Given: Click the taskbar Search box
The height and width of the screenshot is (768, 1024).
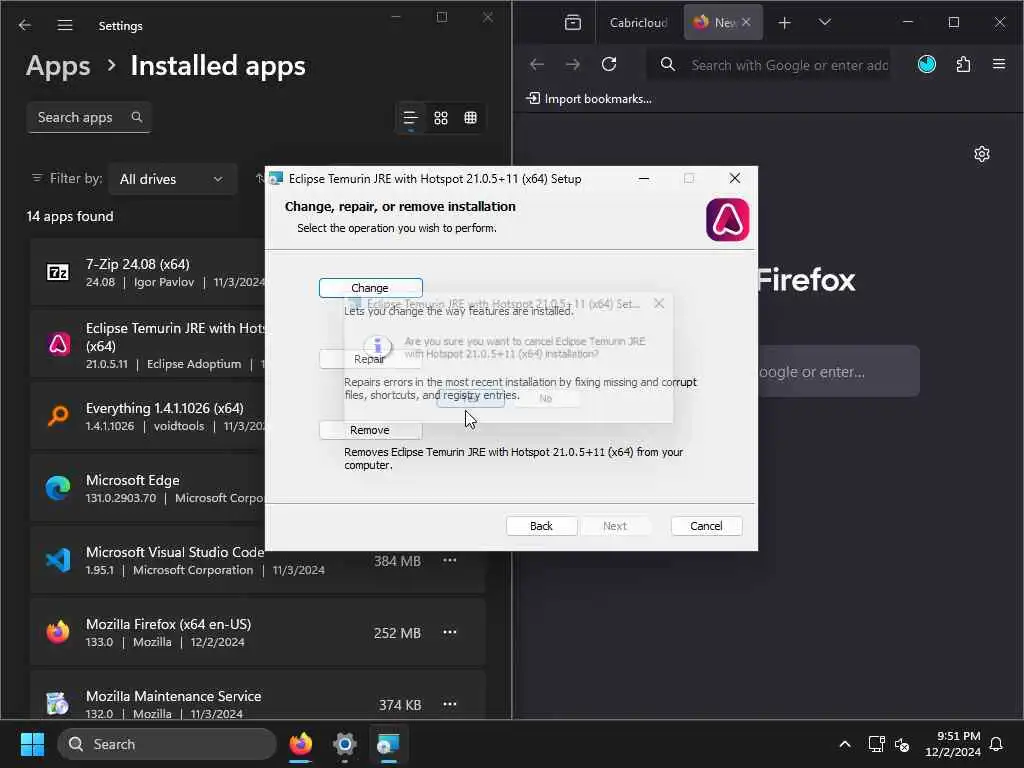Looking at the screenshot, I should [x=167, y=744].
